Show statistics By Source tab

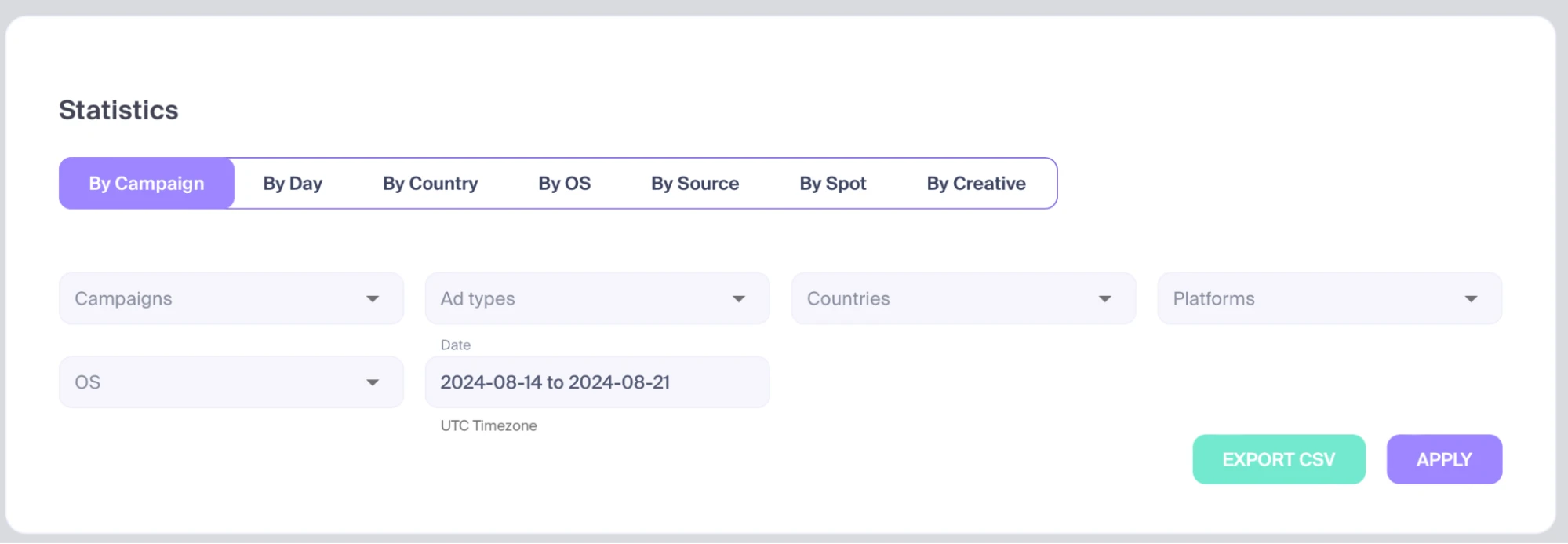[x=695, y=184]
